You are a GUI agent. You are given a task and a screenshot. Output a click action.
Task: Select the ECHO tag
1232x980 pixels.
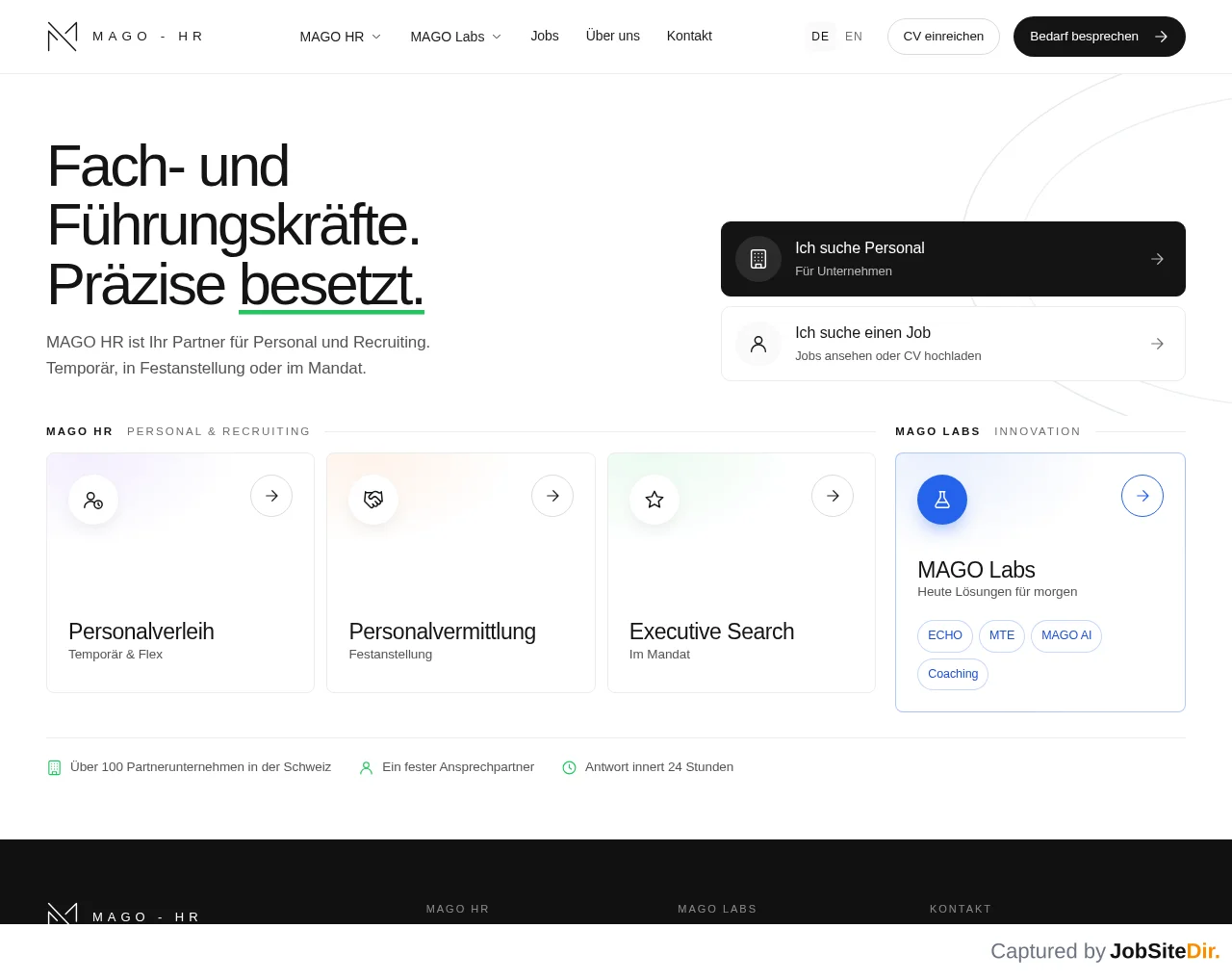point(945,635)
